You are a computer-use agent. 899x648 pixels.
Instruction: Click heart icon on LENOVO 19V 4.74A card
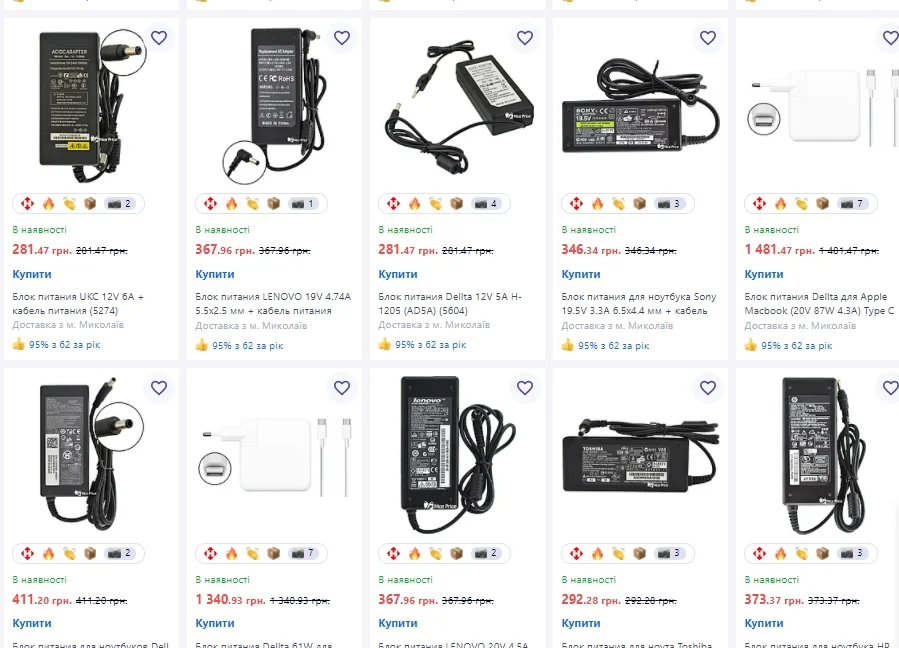pos(342,38)
